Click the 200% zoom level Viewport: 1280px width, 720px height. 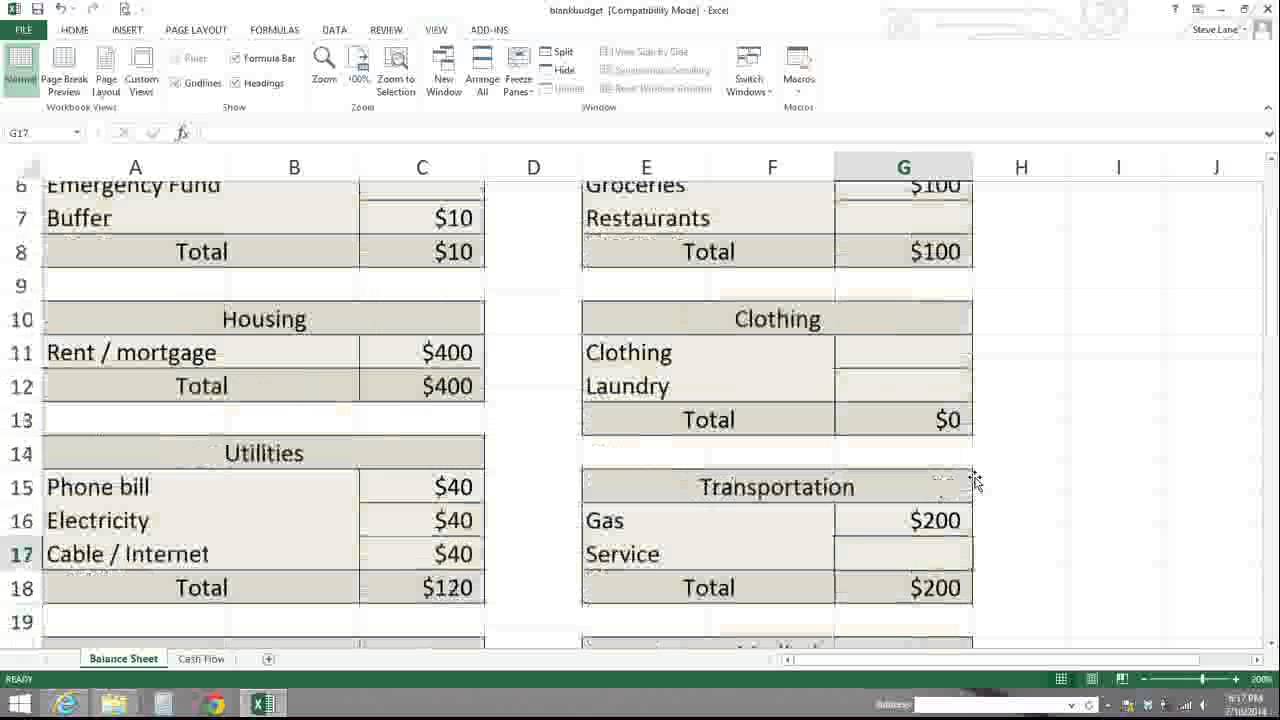pos(1262,679)
